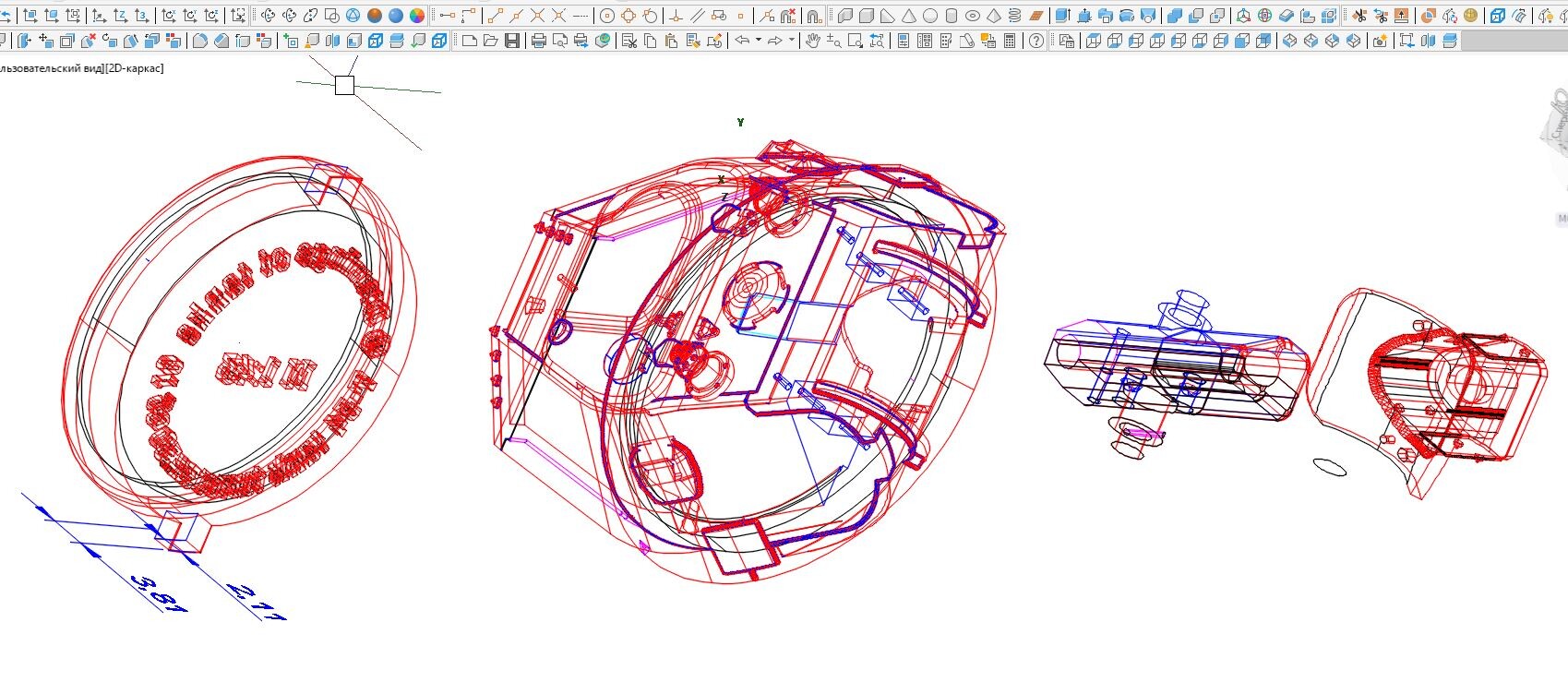The image size is (1568, 682).
Task: Apply the Conceptual blue sphere visual style
Action: 395,16
